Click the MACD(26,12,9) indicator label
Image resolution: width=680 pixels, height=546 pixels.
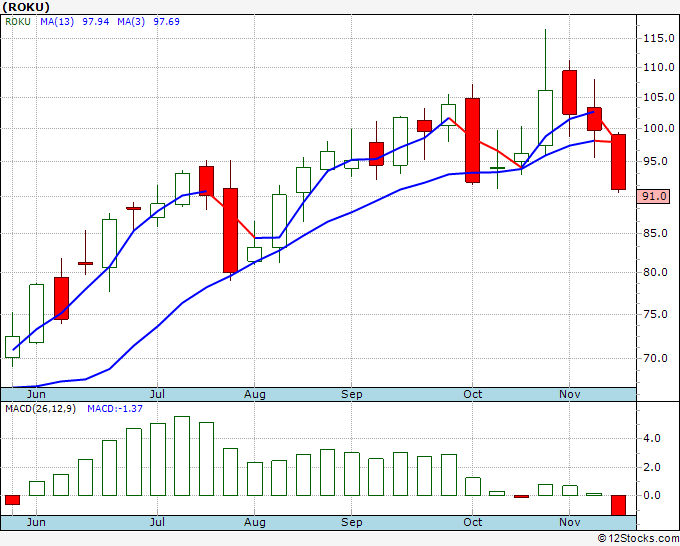40,409
